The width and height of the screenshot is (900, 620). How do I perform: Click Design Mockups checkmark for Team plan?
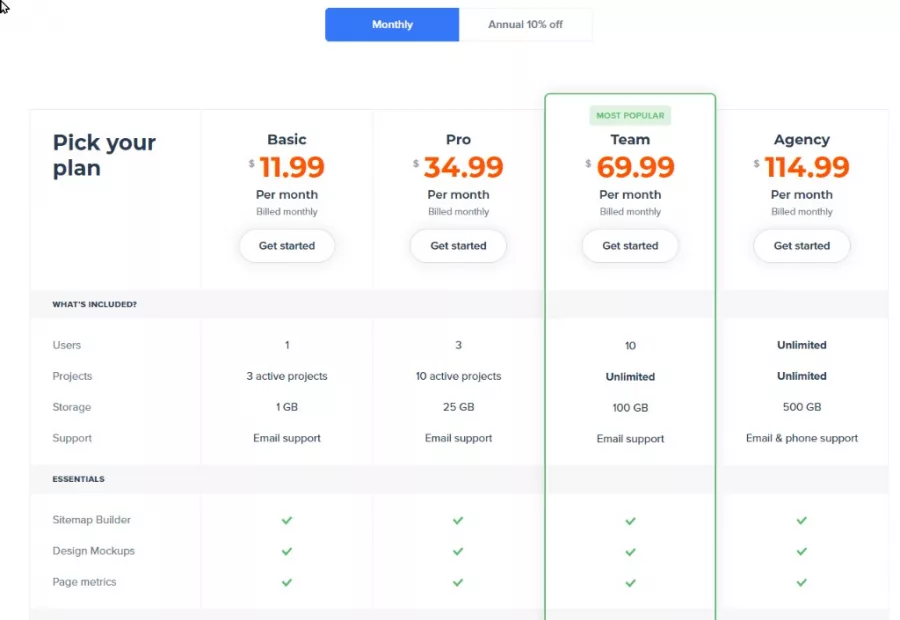point(630,552)
